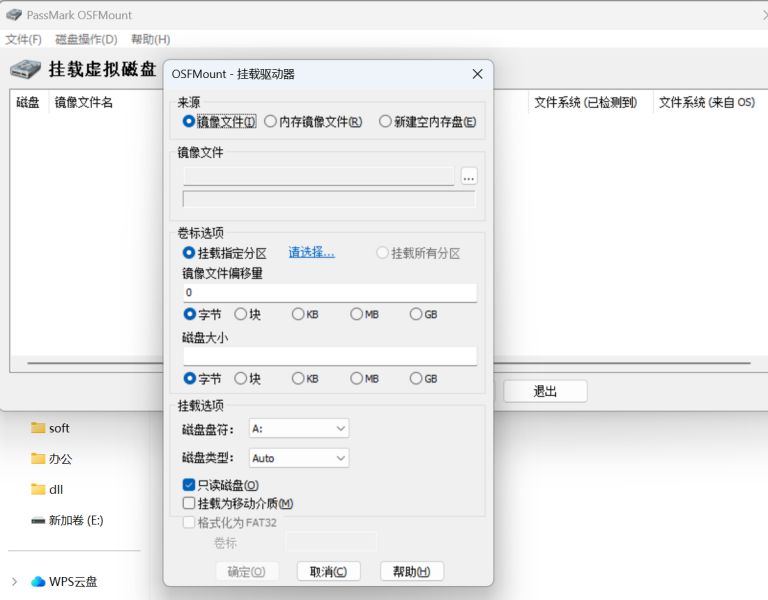Click the ... browse button for image file
Viewport: 768px width, 600px height.
click(469, 176)
